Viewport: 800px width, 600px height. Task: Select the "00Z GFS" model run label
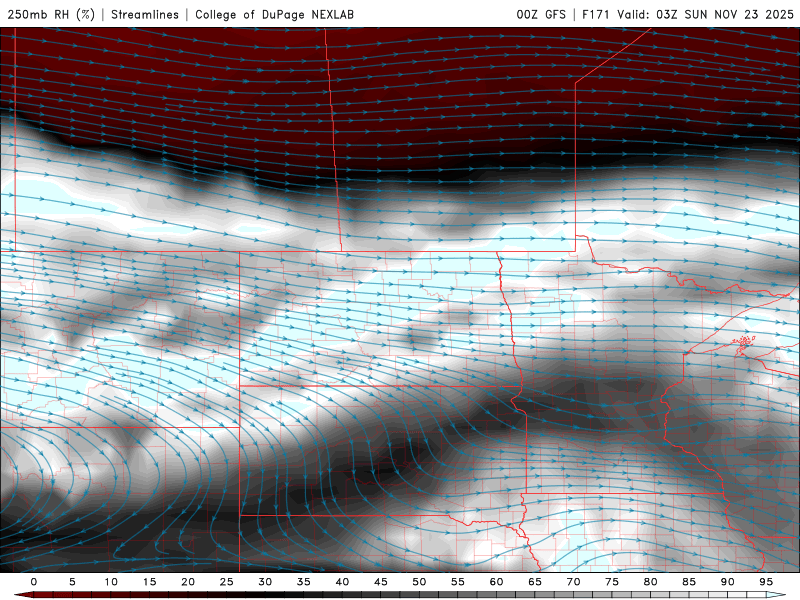[541, 15]
